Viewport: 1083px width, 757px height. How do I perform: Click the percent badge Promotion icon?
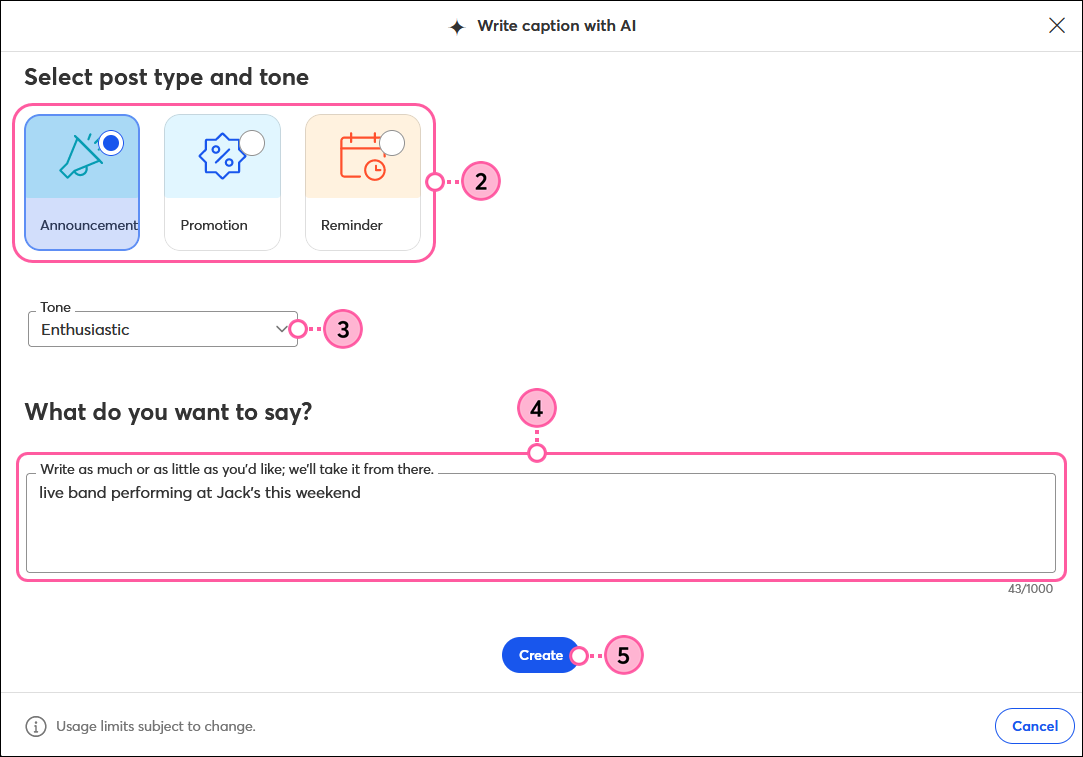[222, 156]
